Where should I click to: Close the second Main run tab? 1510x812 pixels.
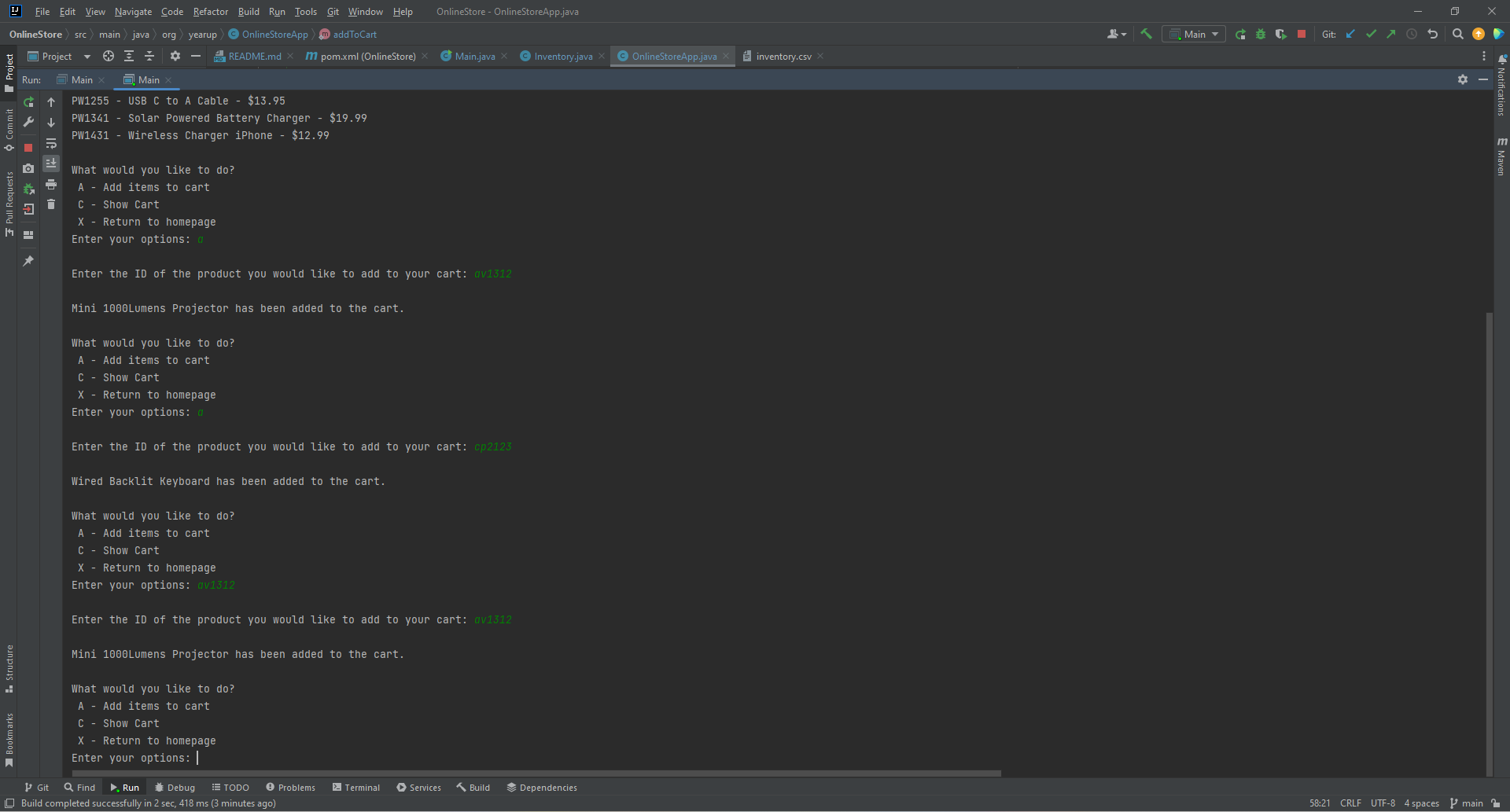click(168, 80)
